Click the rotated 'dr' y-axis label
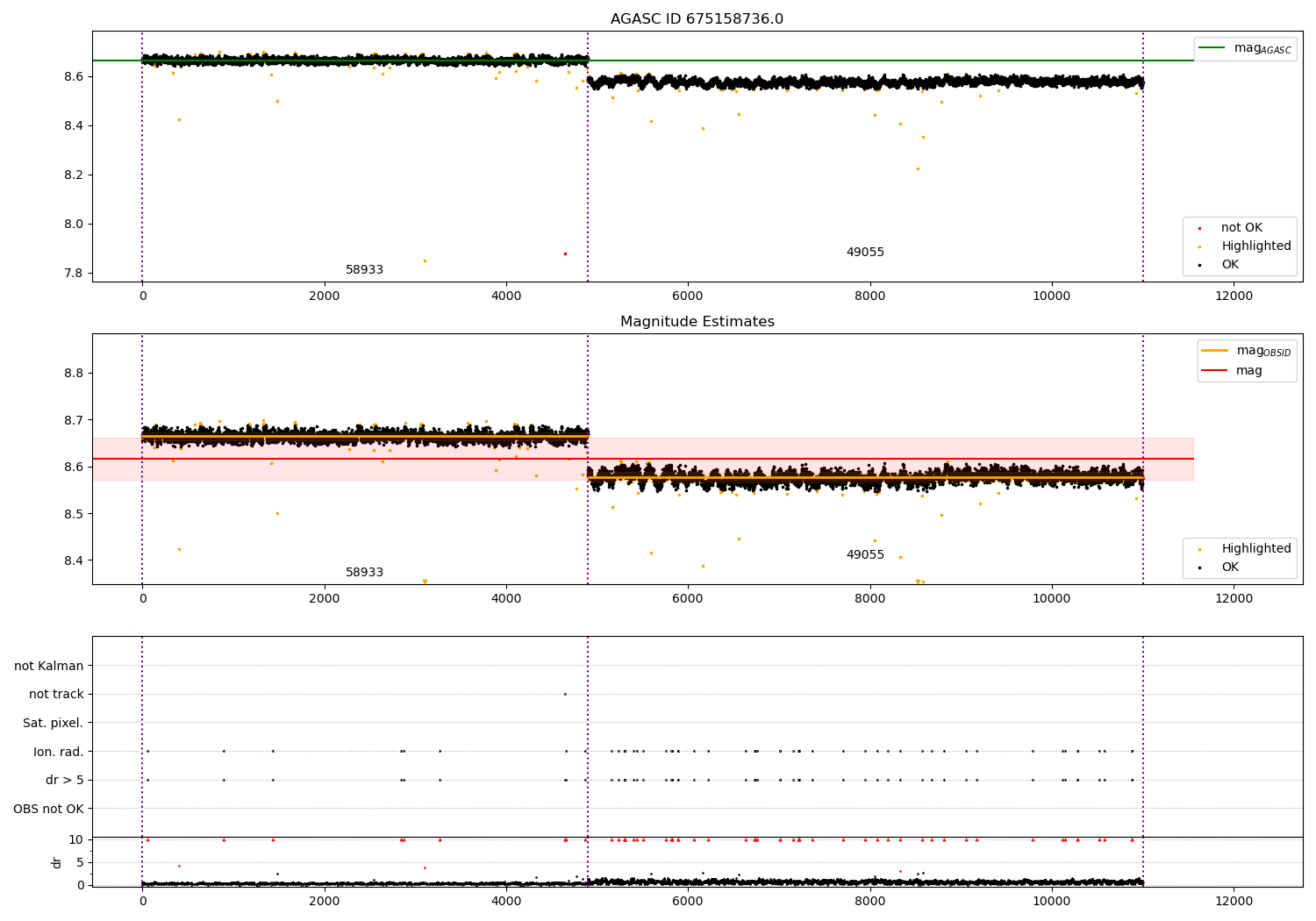 pos(57,862)
